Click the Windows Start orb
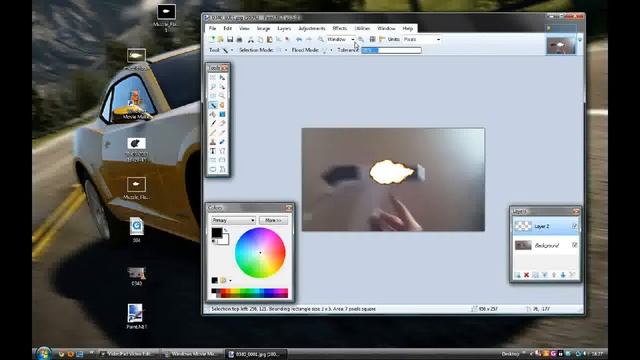This screenshot has width=640, height=360. pos(43,353)
